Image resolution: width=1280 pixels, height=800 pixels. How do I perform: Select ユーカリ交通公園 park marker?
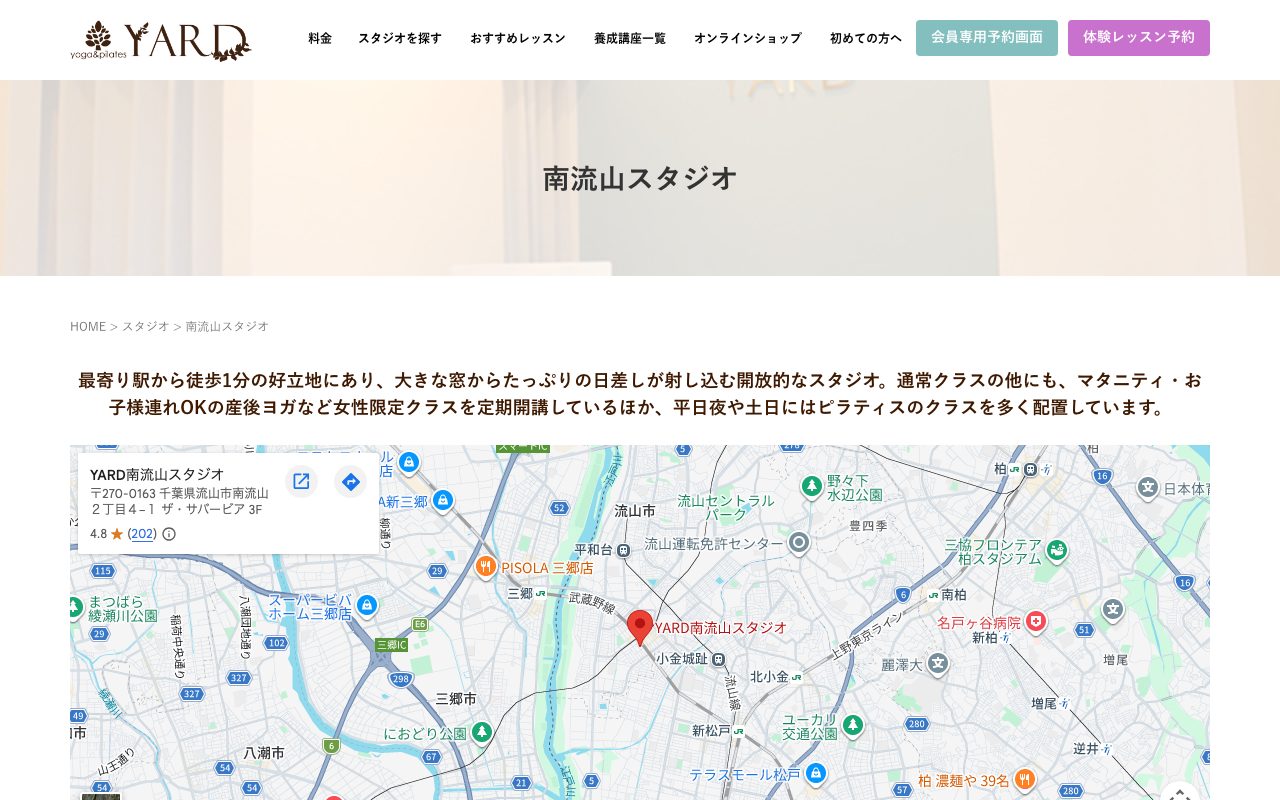852,725
